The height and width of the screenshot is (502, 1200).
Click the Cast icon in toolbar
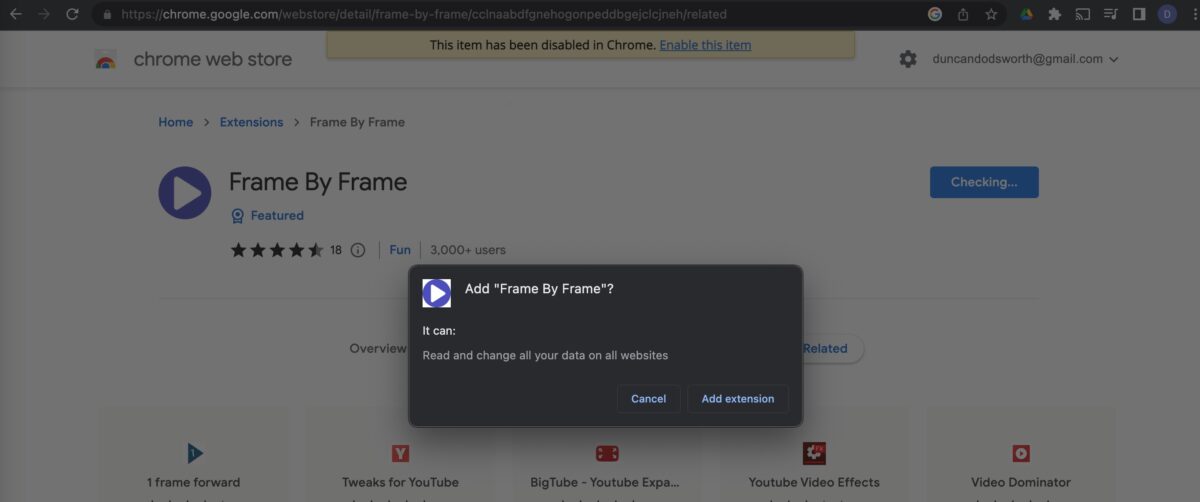[1083, 14]
